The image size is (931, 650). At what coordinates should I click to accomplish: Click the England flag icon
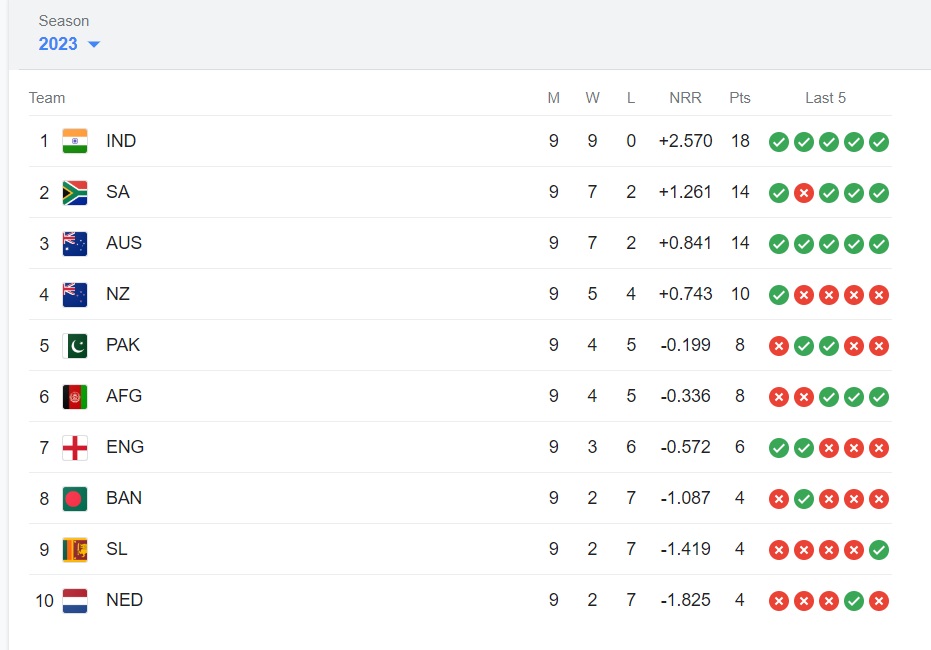tap(75, 448)
